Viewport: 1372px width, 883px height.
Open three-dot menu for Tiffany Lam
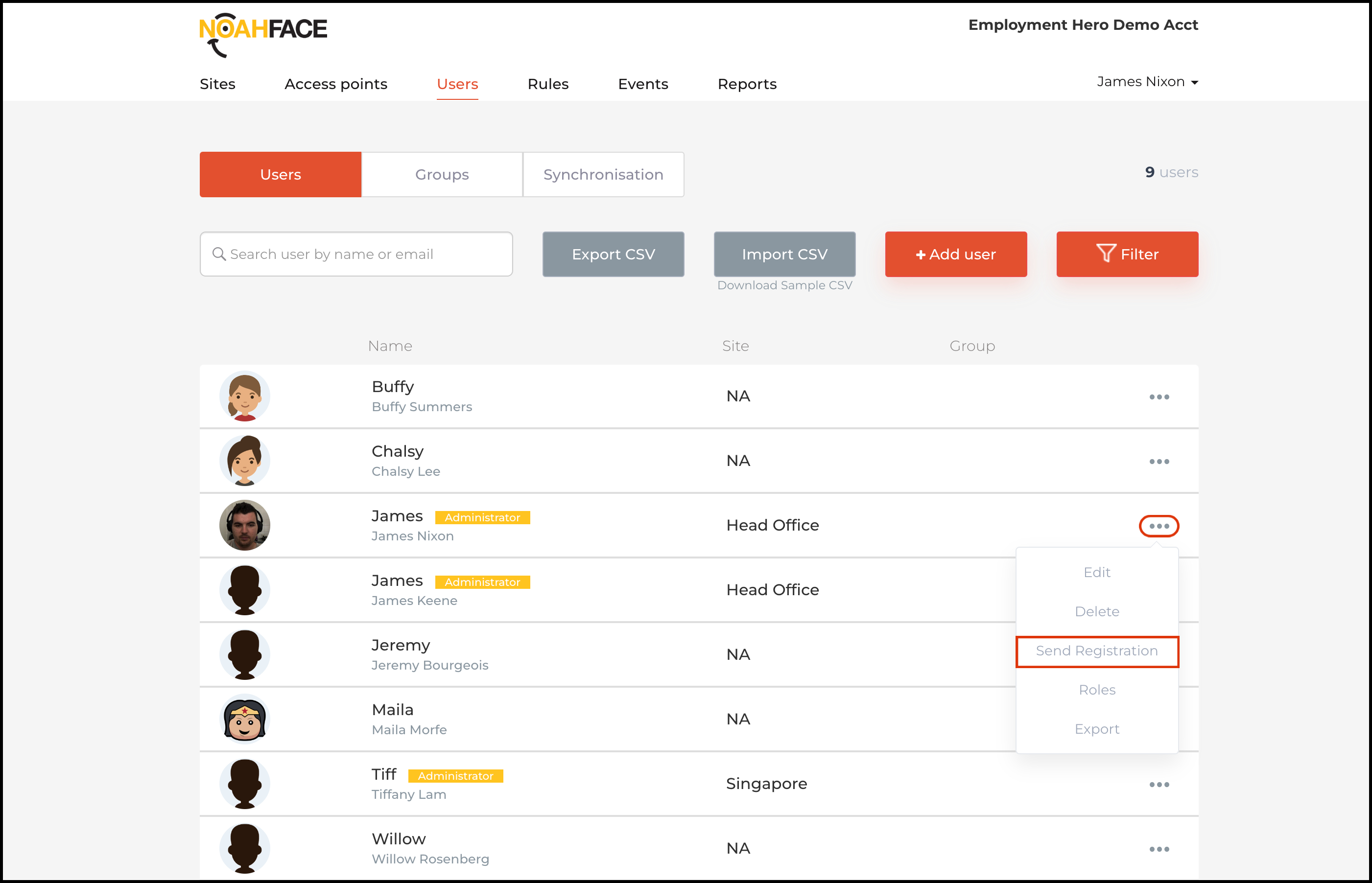point(1159,785)
